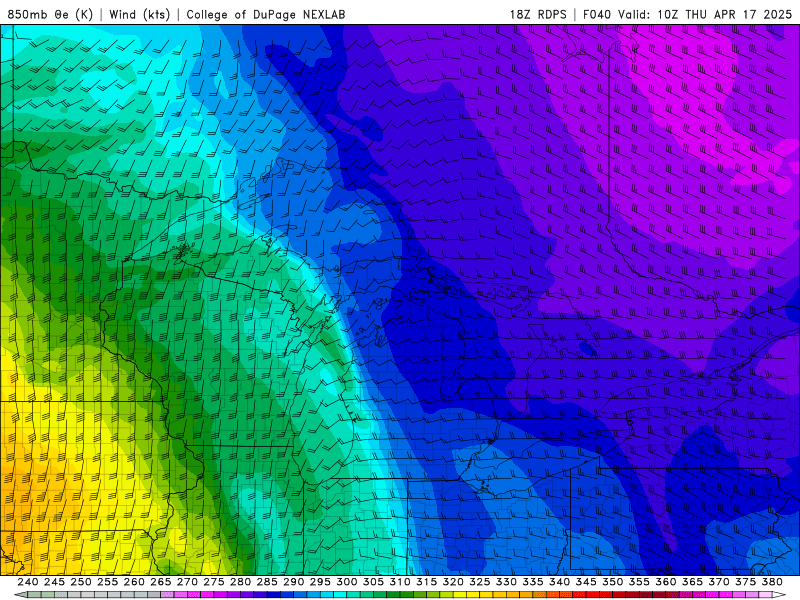
Task: Select the 350 value on the color scale
Action: click(613, 582)
